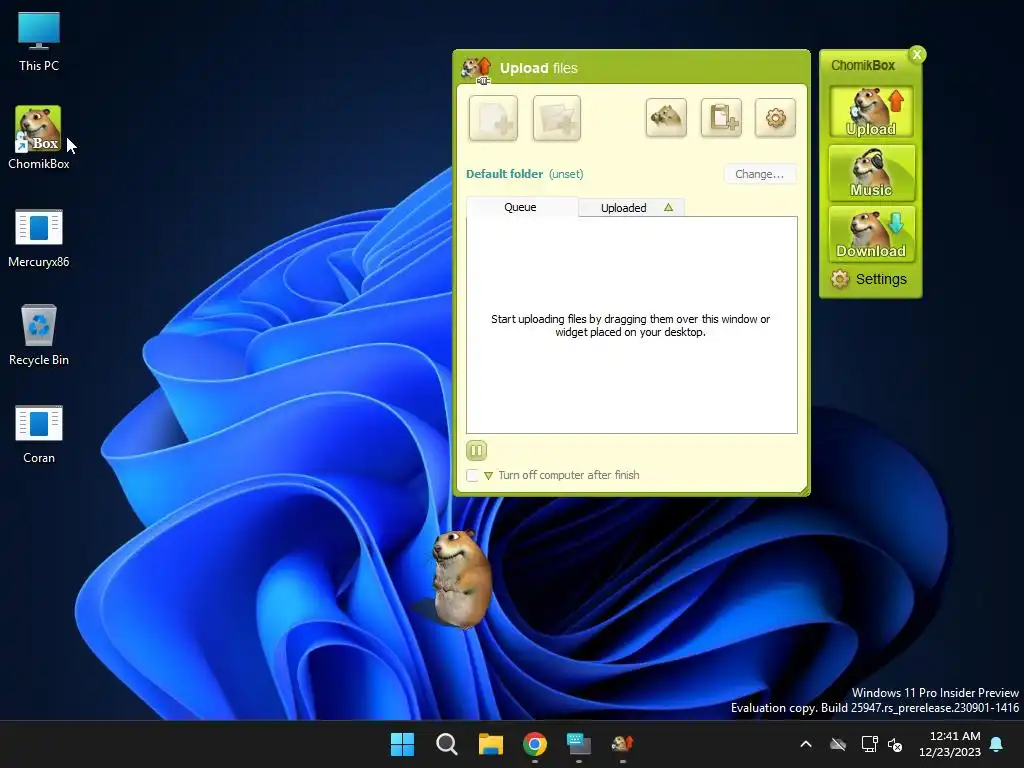Close the ChomikBox widget with X button
Screen dimensions: 1024x768
[x=917, y=54]
